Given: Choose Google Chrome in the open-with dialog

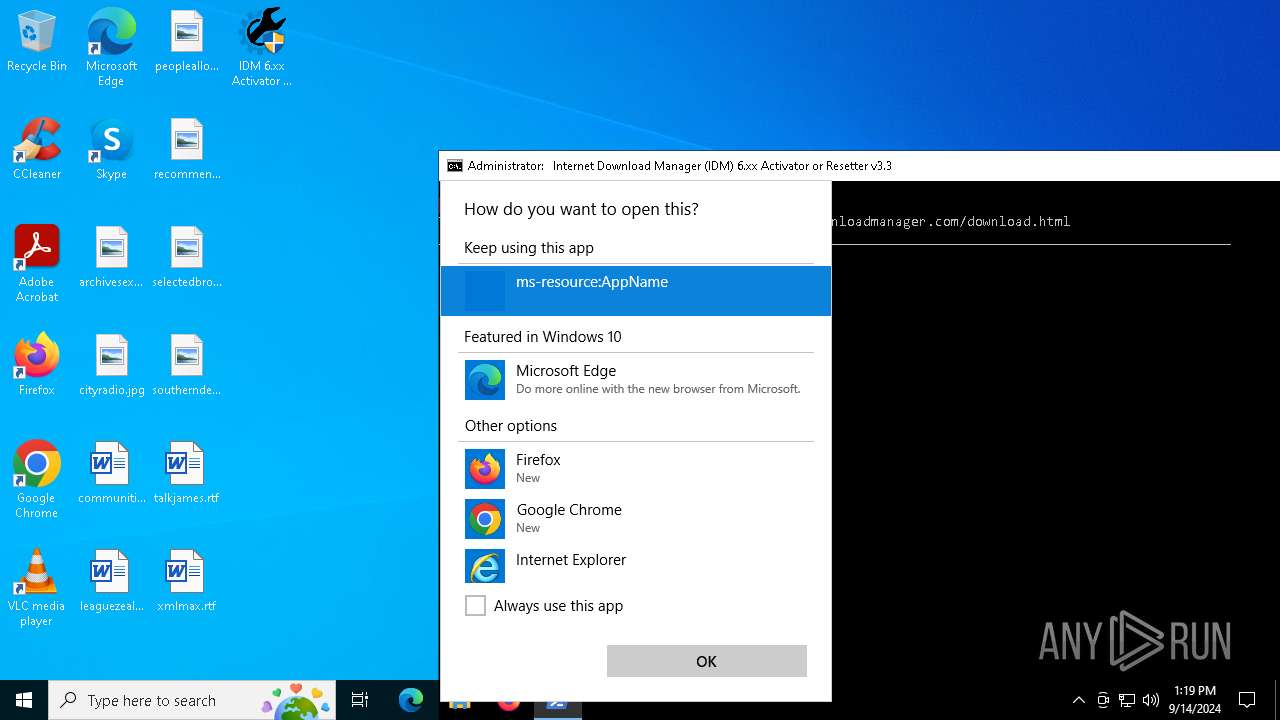Looking at the screenshot, I should point(636,518).
